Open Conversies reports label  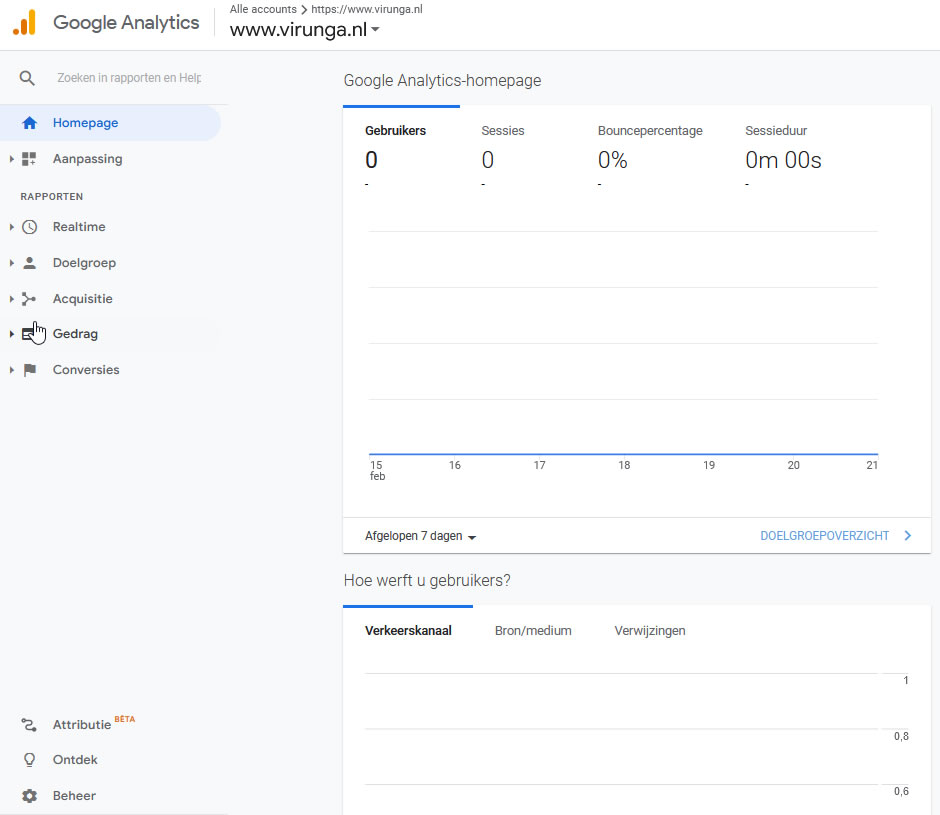(86, 370)
